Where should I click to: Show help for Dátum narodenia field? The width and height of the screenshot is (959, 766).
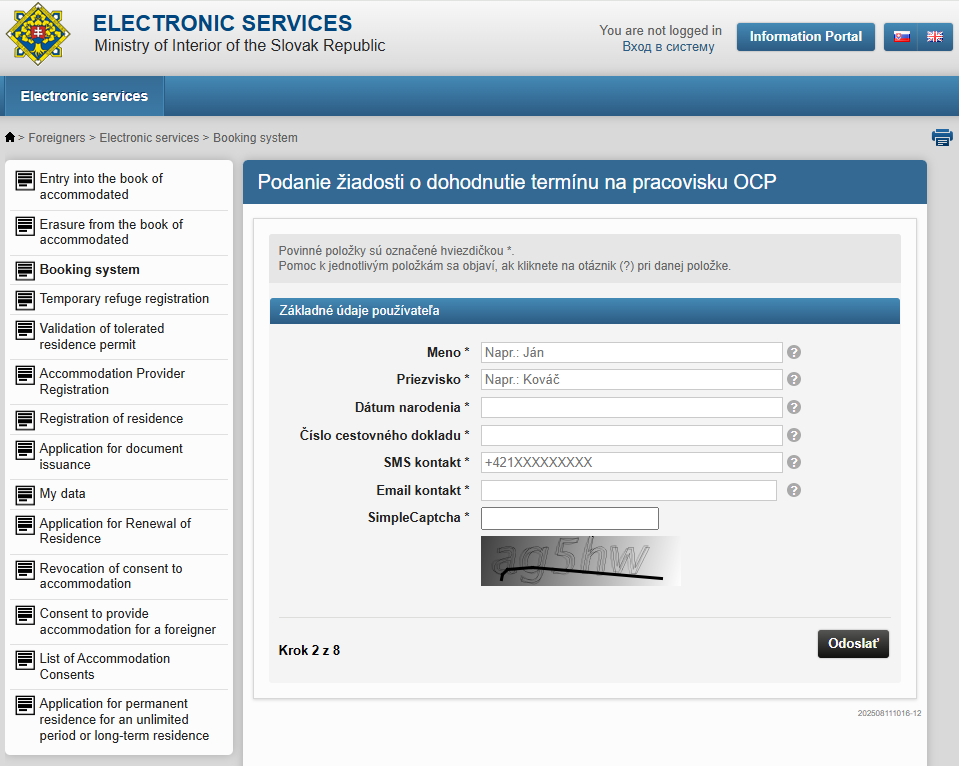794,408
